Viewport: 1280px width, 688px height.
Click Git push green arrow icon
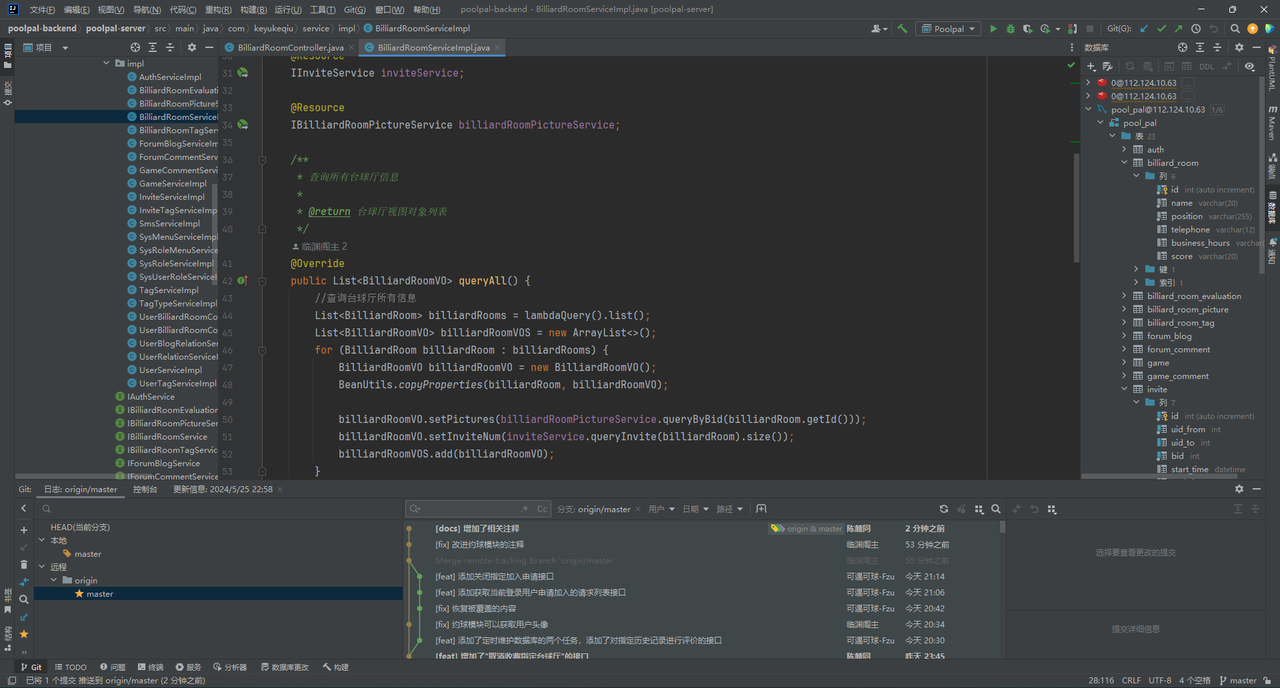tap(1178, 29)
